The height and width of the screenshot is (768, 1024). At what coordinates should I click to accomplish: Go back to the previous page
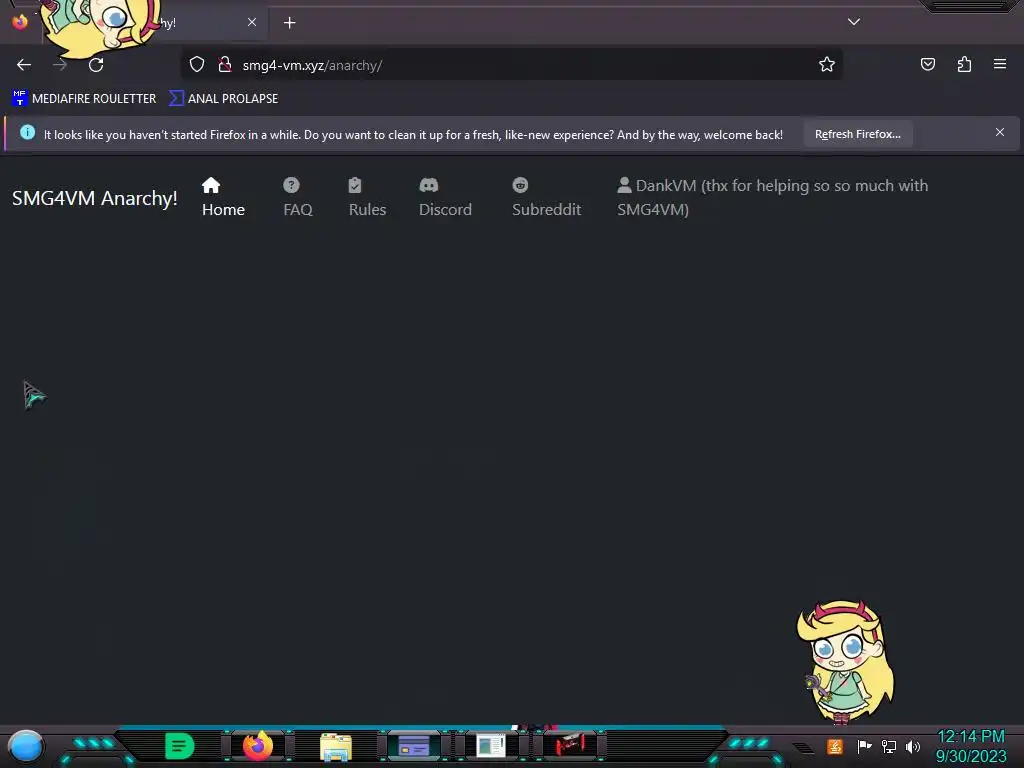pyautogui.click(x=24, y=65)
